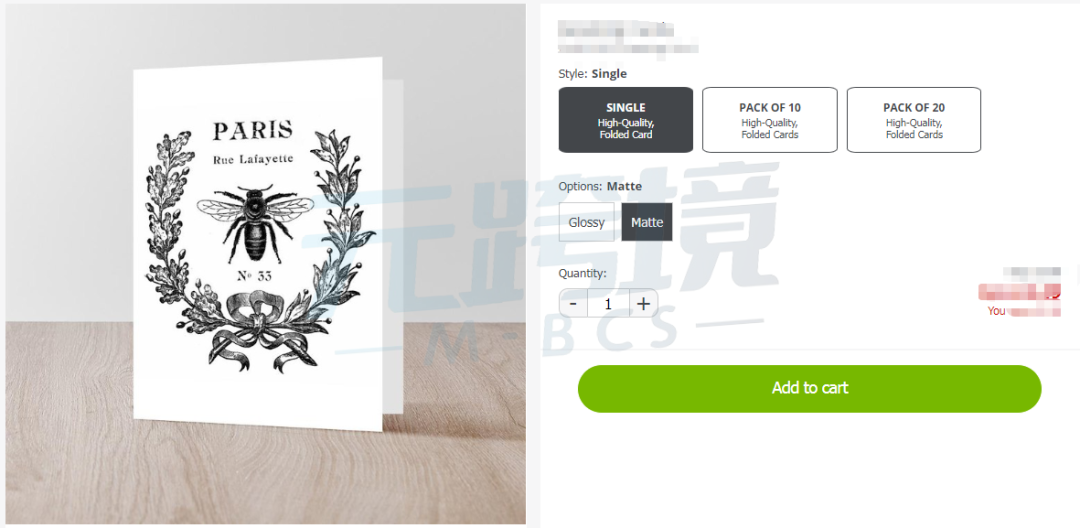Choose the Pack of 10 style
Image resolution: width=1080 pixels, height=528 pixels.
click(x=769, y=120)
